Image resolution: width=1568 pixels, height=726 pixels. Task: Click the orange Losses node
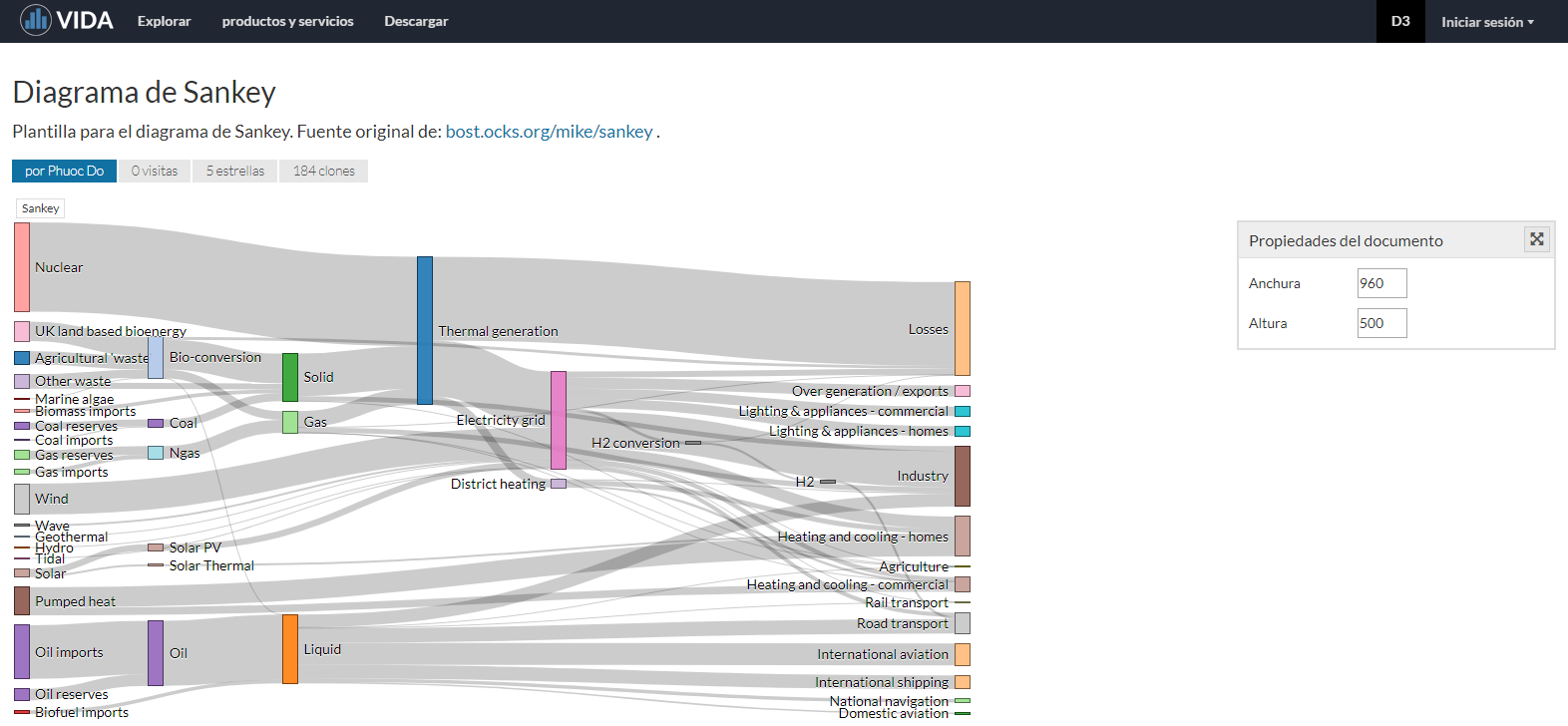pyautogui.click(x=963, y=328)
